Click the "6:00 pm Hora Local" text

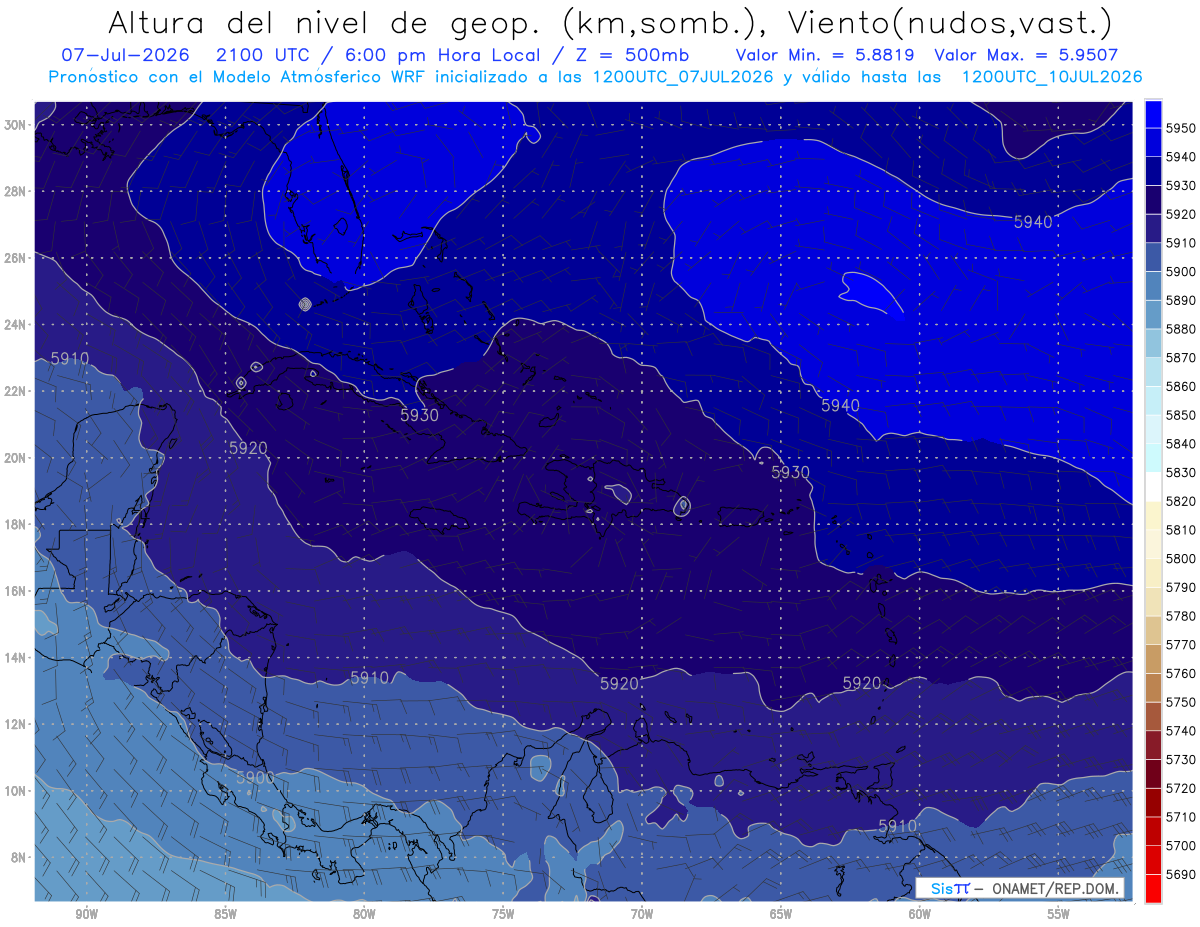point(445,55)
